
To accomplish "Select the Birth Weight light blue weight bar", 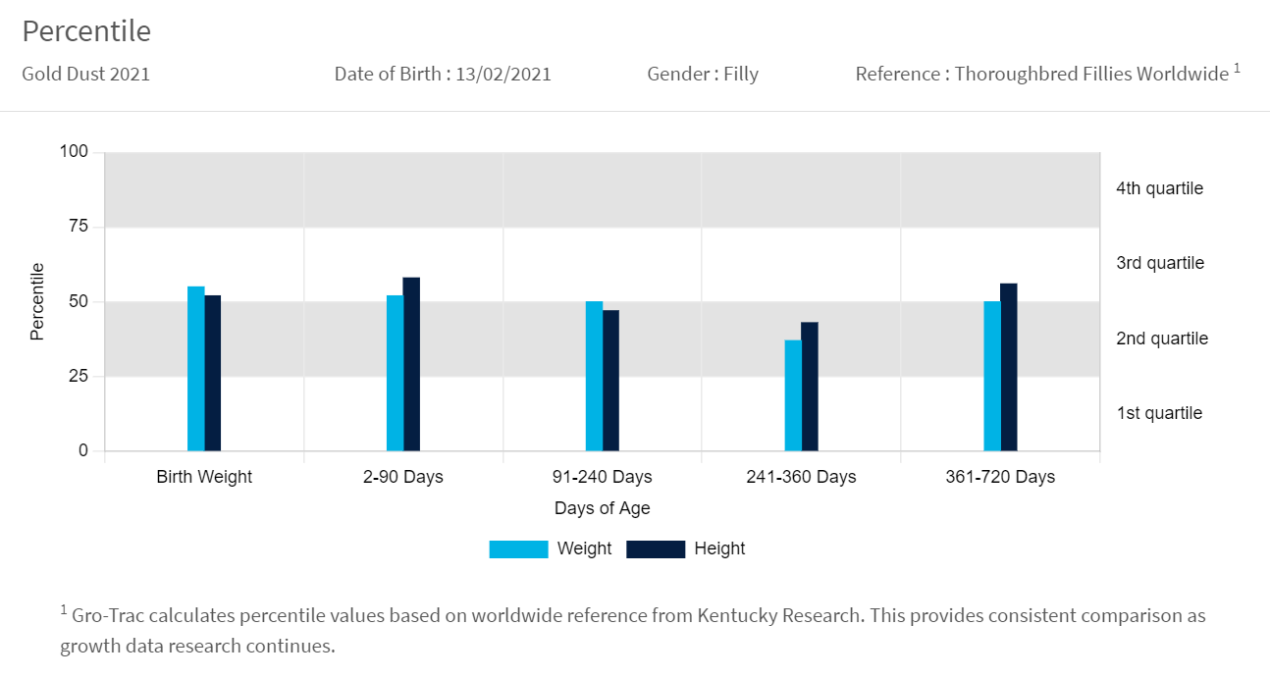I will 196,369.
